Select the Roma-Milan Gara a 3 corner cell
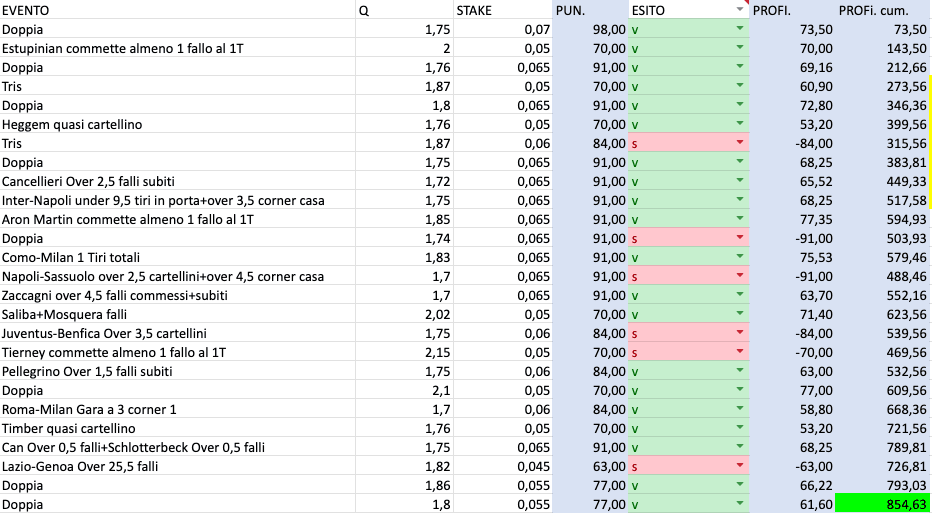 178,409
